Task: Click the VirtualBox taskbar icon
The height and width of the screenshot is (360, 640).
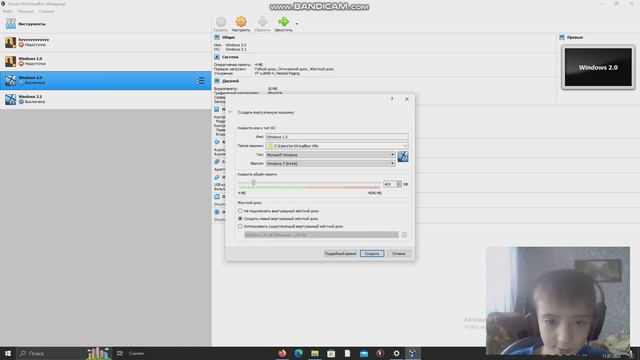Action: click(412, 353)
